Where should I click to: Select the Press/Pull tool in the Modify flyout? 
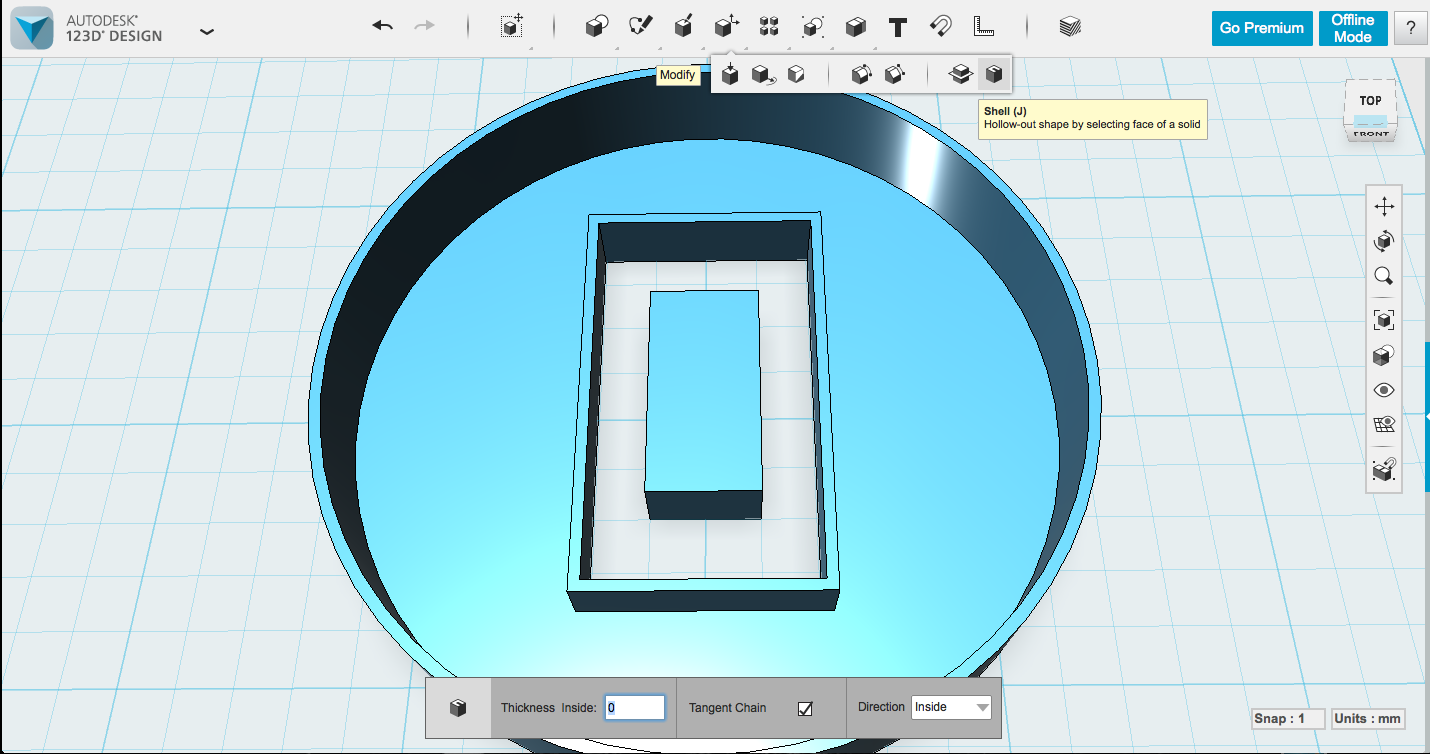pos(729,73)
